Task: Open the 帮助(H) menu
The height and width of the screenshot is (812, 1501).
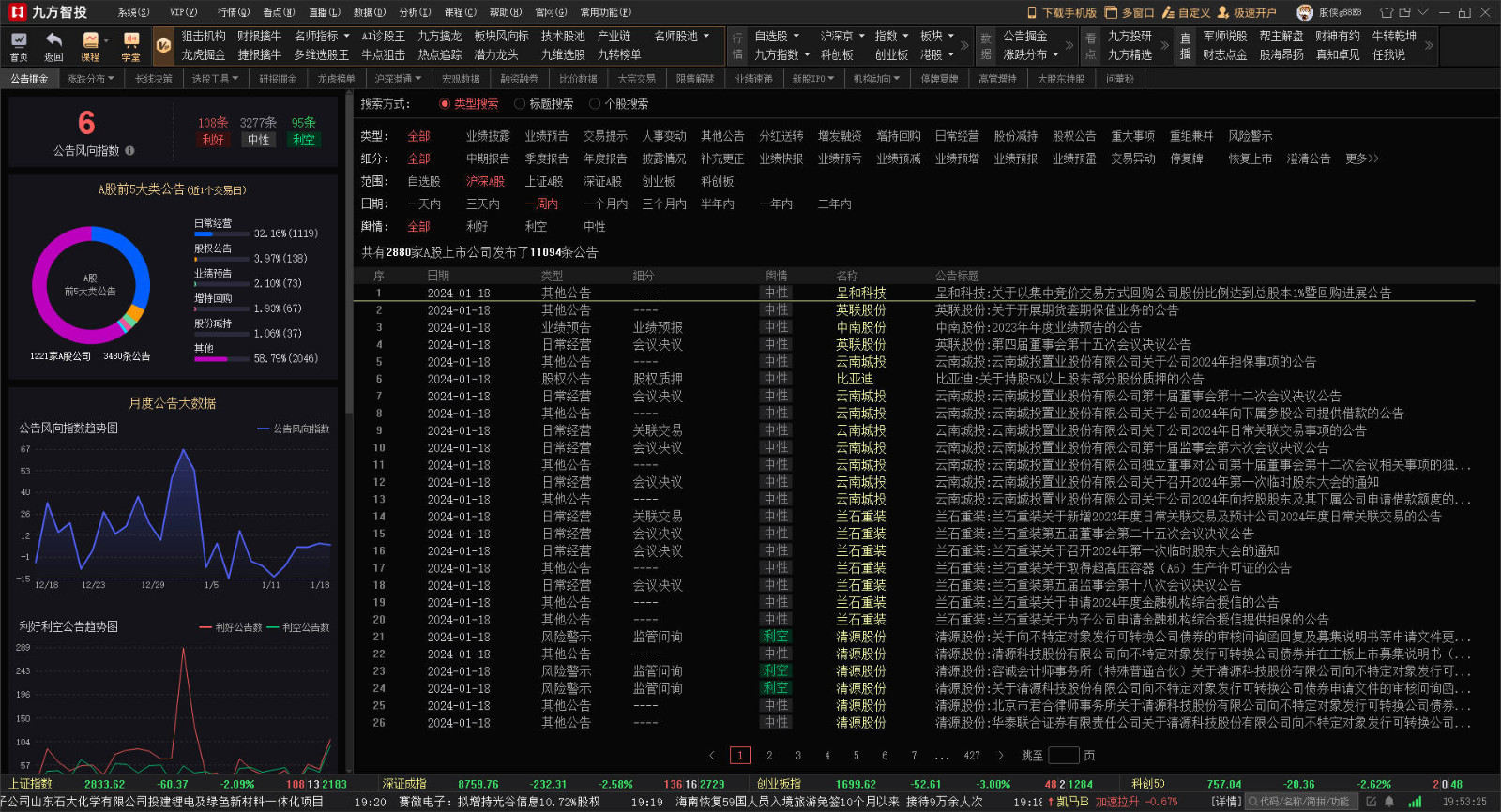Action: (x=506, y=12)
